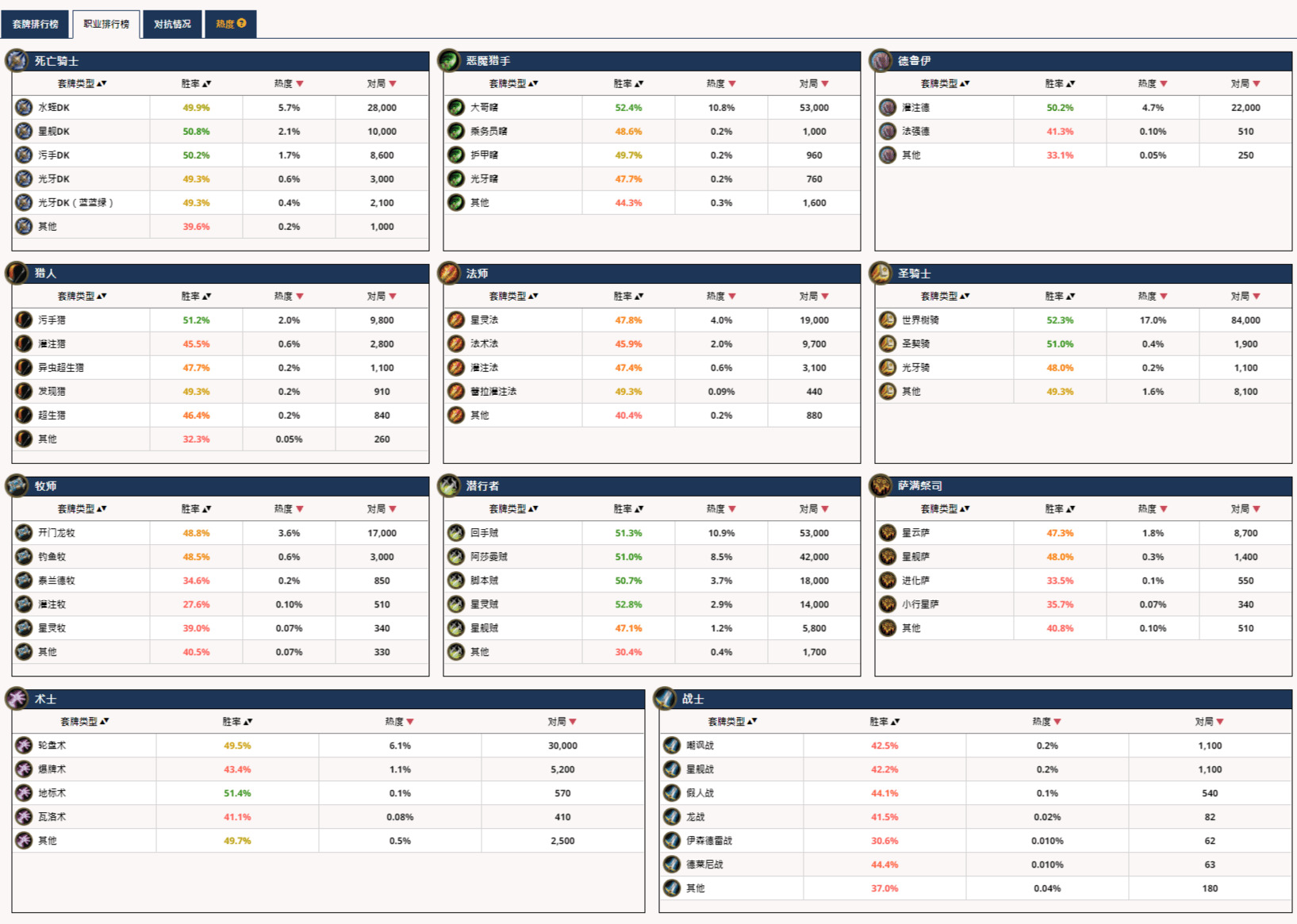Screen dimensions: 1297x924
Task: Click the 术士 class header icon
Action: click(17, 699)
